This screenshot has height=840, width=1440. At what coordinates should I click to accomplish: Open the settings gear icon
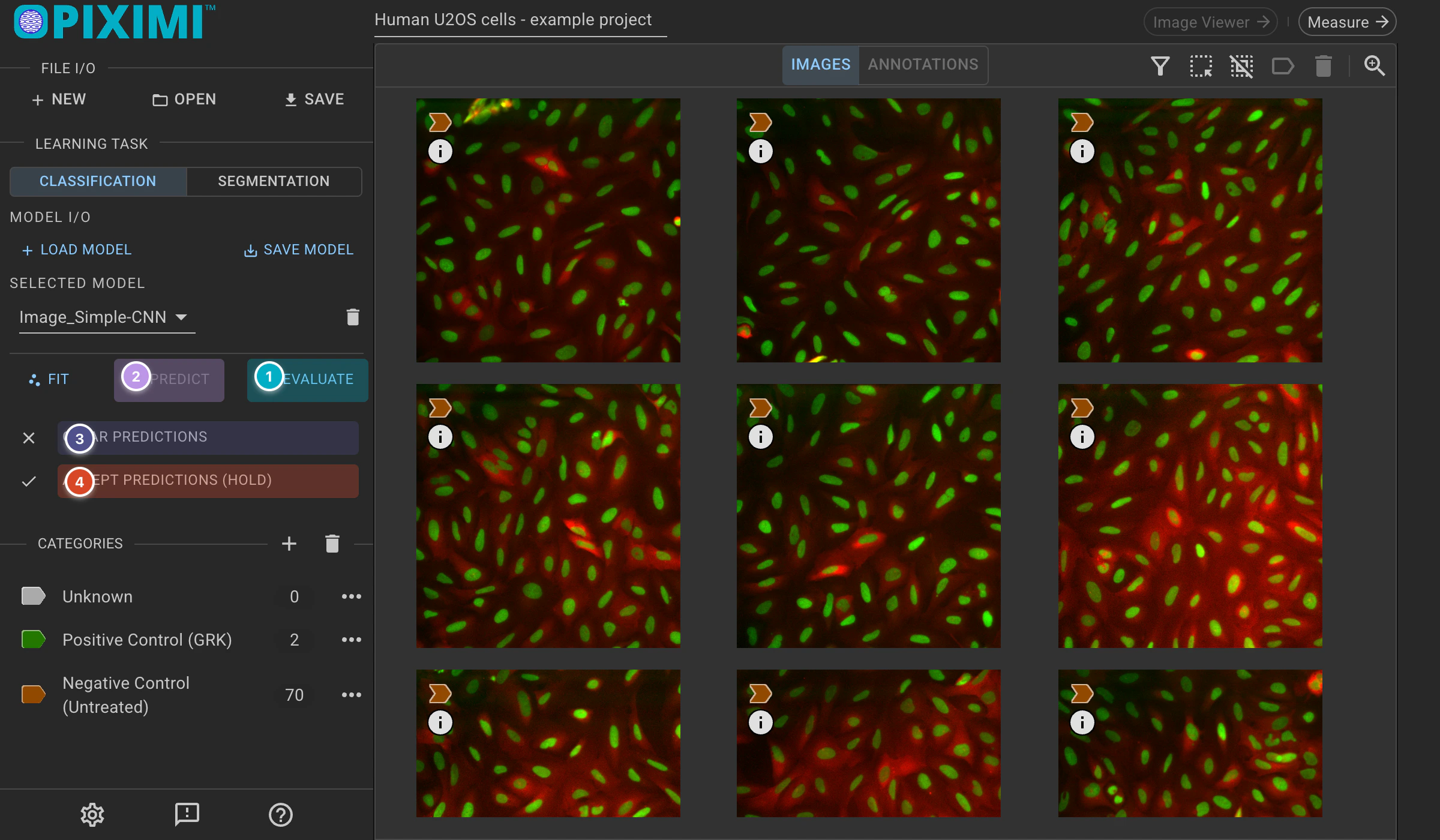[92, 814]
